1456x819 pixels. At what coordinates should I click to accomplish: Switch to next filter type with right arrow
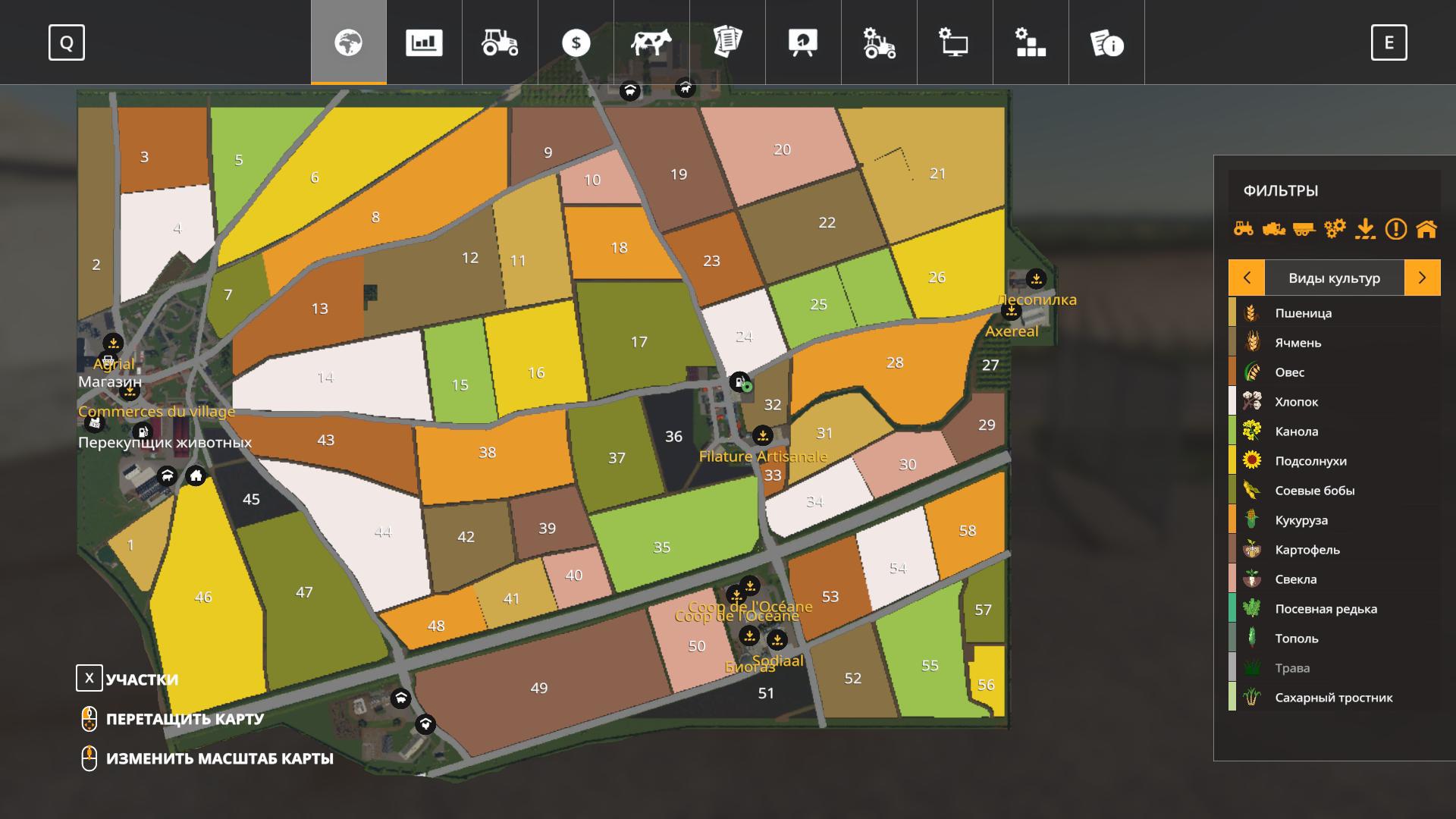click(x=1422, y=278)
